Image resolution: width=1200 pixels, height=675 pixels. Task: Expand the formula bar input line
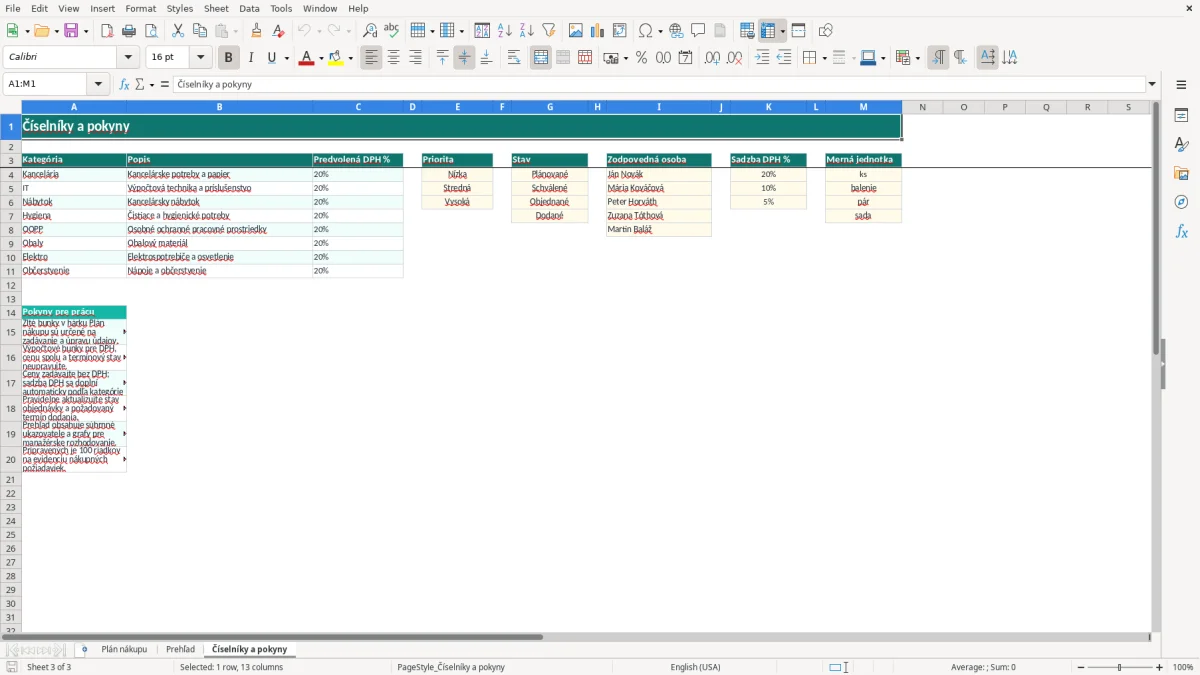pyautogui.click(x=1152, y=84)
